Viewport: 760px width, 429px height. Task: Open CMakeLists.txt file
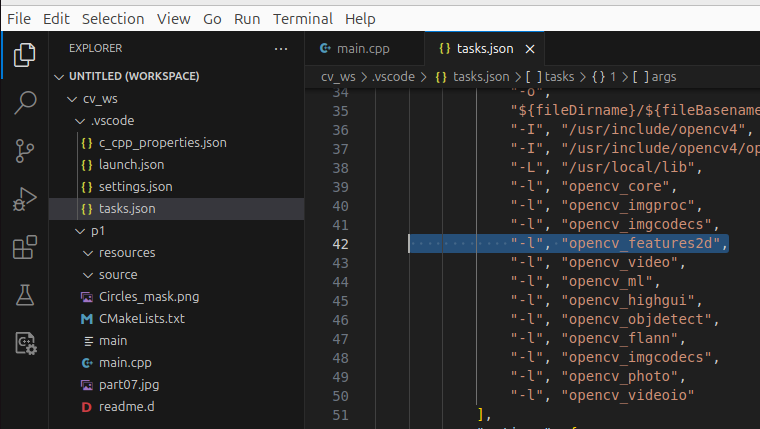(141, 319)
